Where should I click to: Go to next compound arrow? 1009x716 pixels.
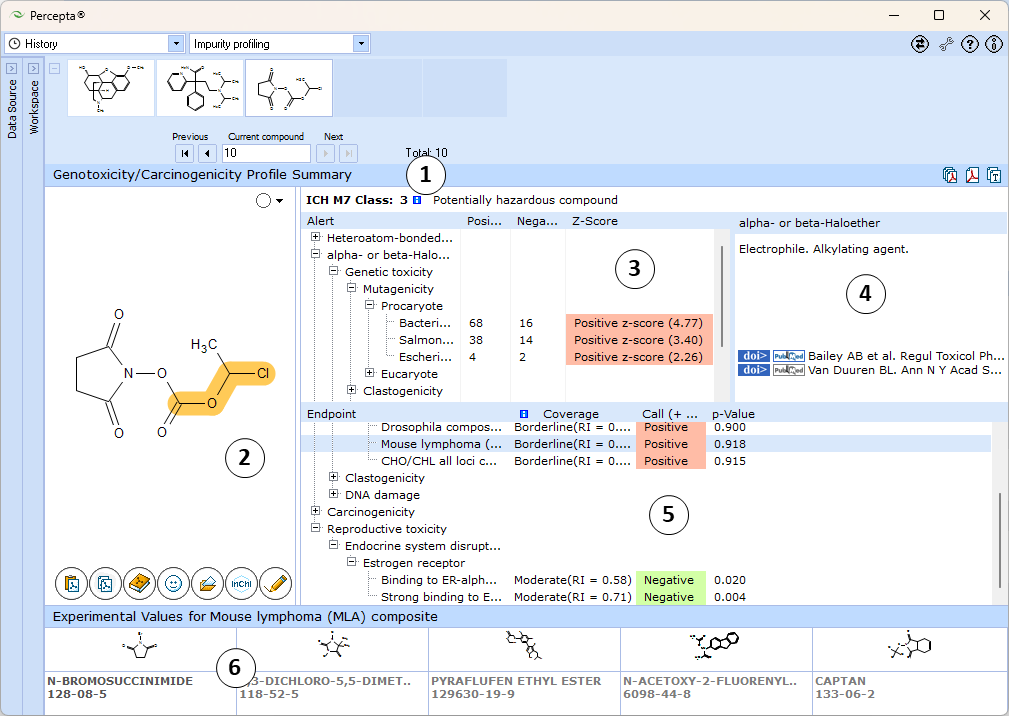(x=326, y=153)
